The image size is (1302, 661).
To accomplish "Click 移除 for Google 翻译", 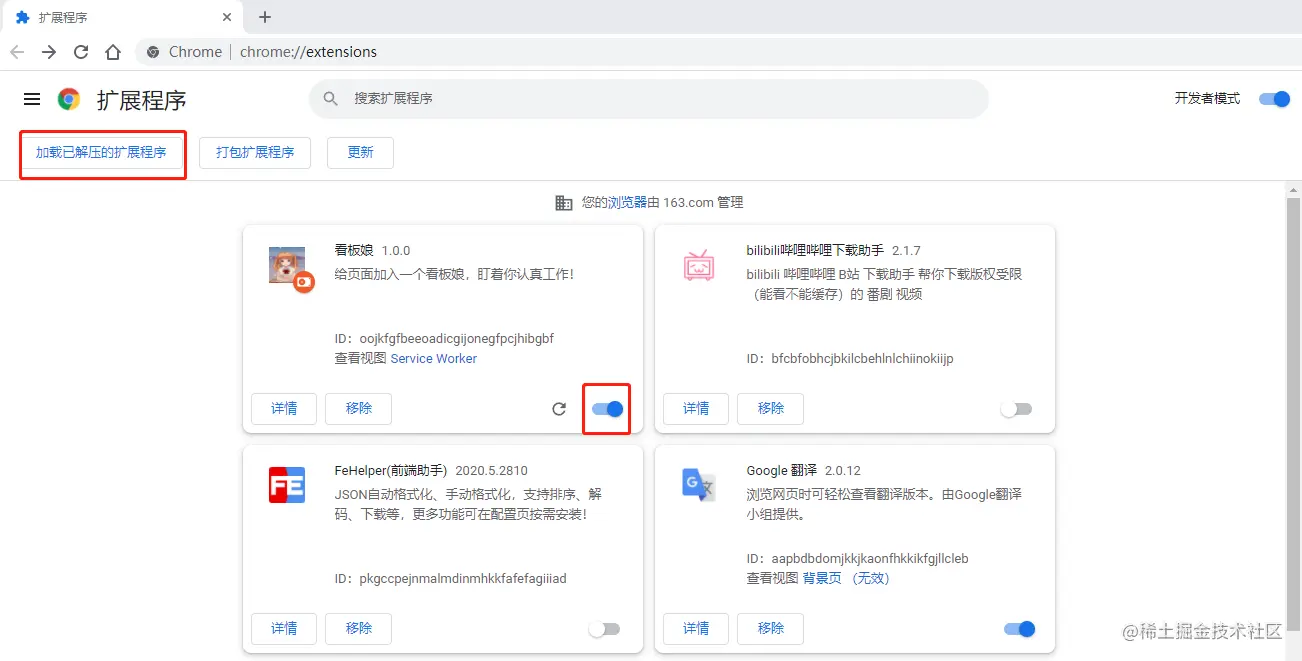I will pos(771,629).
